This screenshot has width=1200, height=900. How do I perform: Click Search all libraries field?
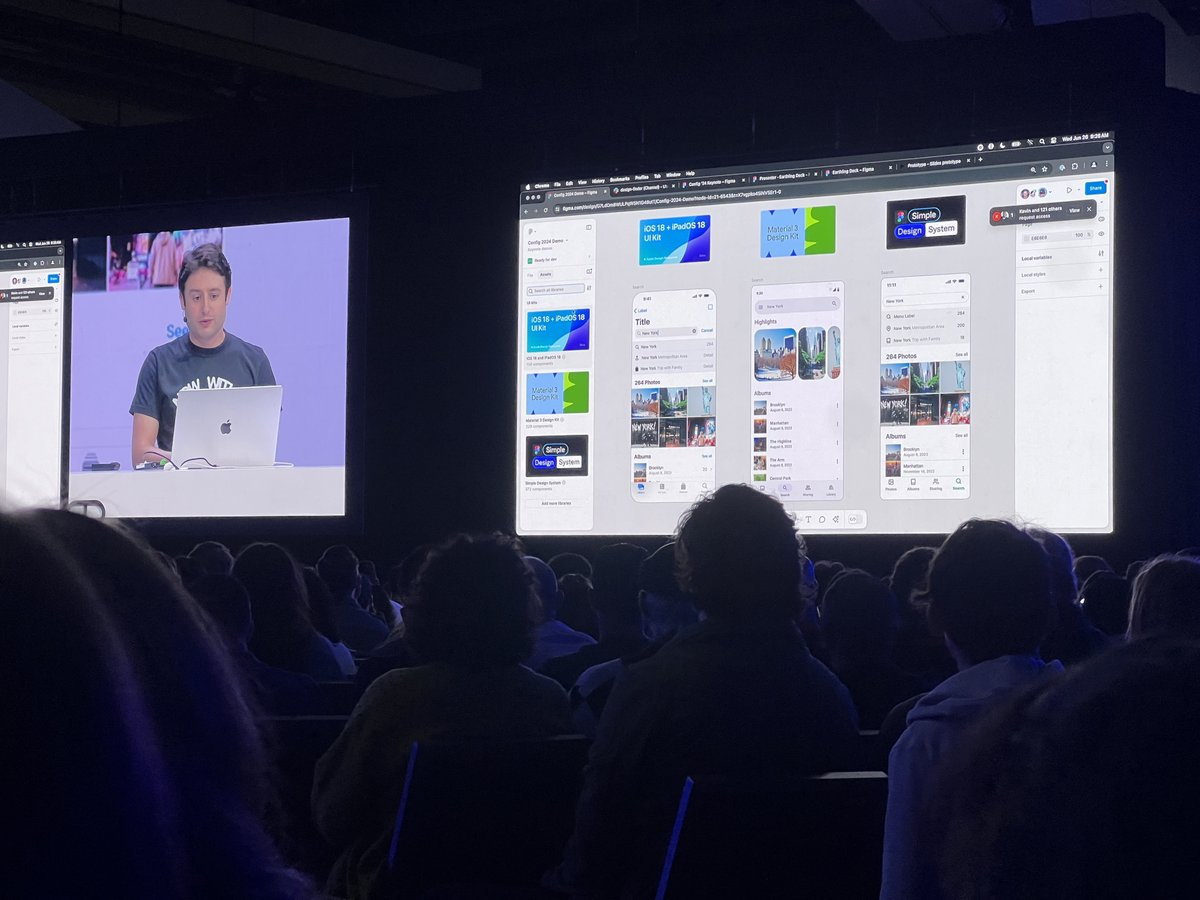point(556,289)
